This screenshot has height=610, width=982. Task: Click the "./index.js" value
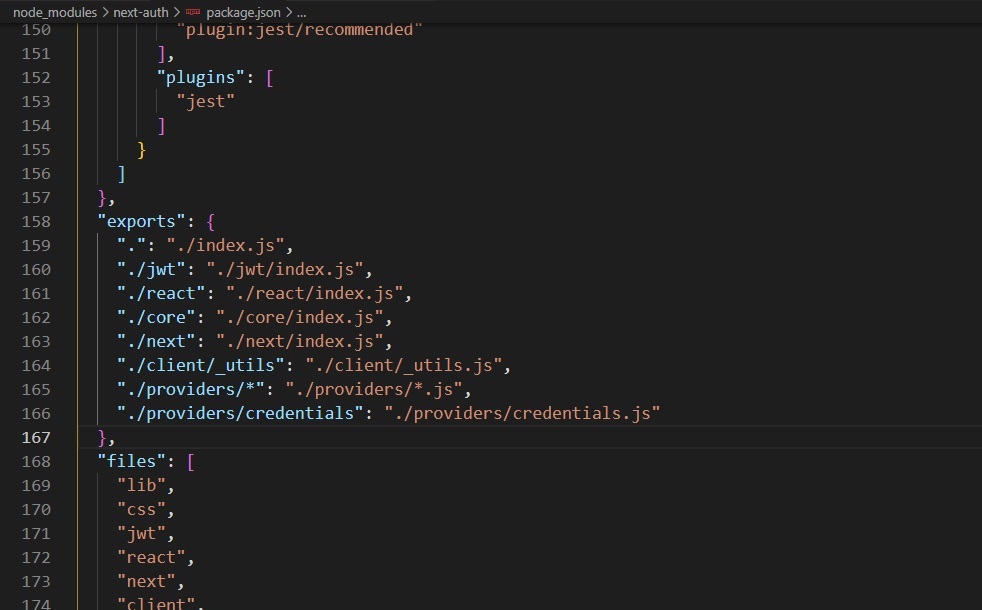[x=225, y=246]
